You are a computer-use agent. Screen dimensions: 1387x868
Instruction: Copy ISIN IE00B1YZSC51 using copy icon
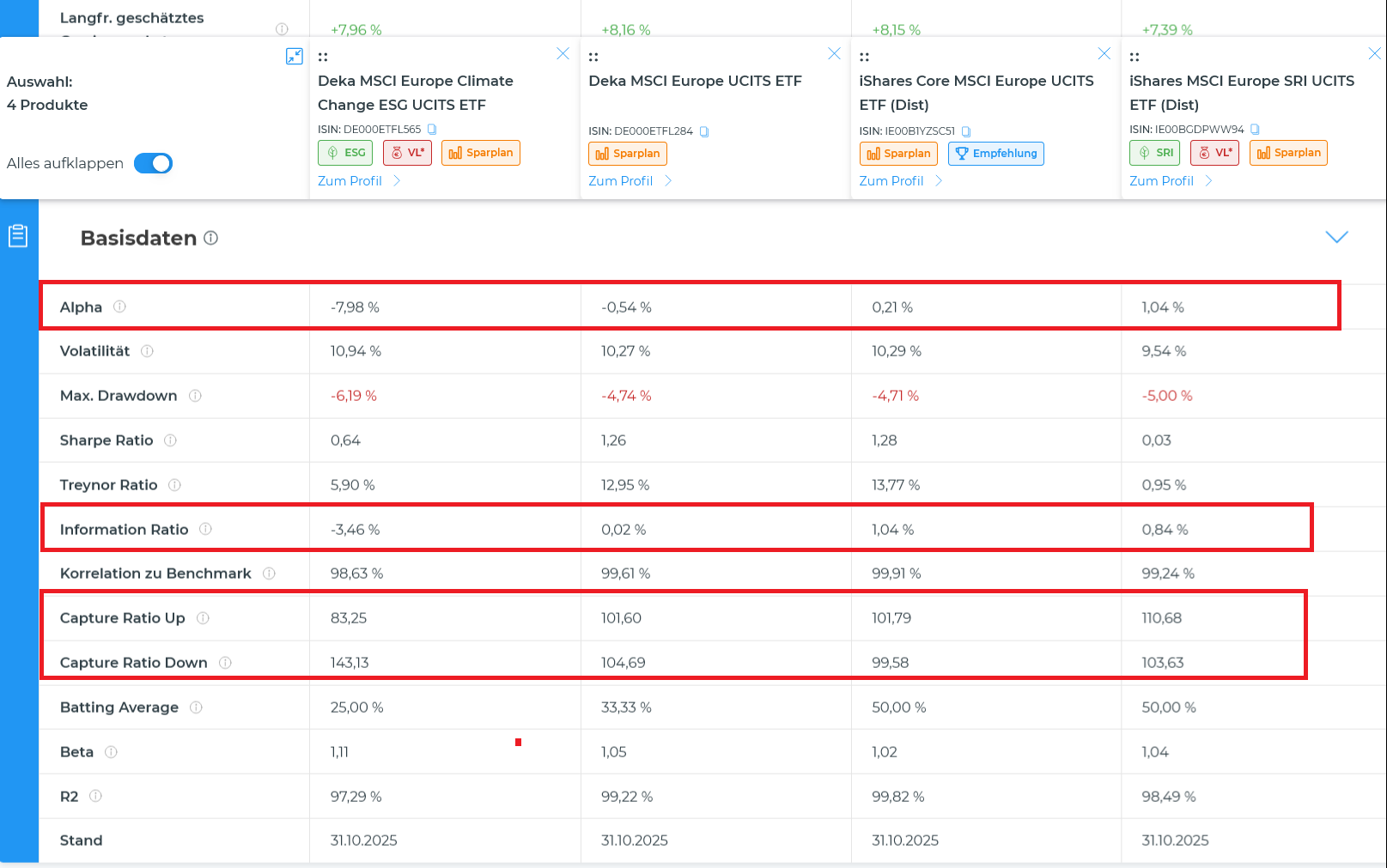(x=966, y=131)
